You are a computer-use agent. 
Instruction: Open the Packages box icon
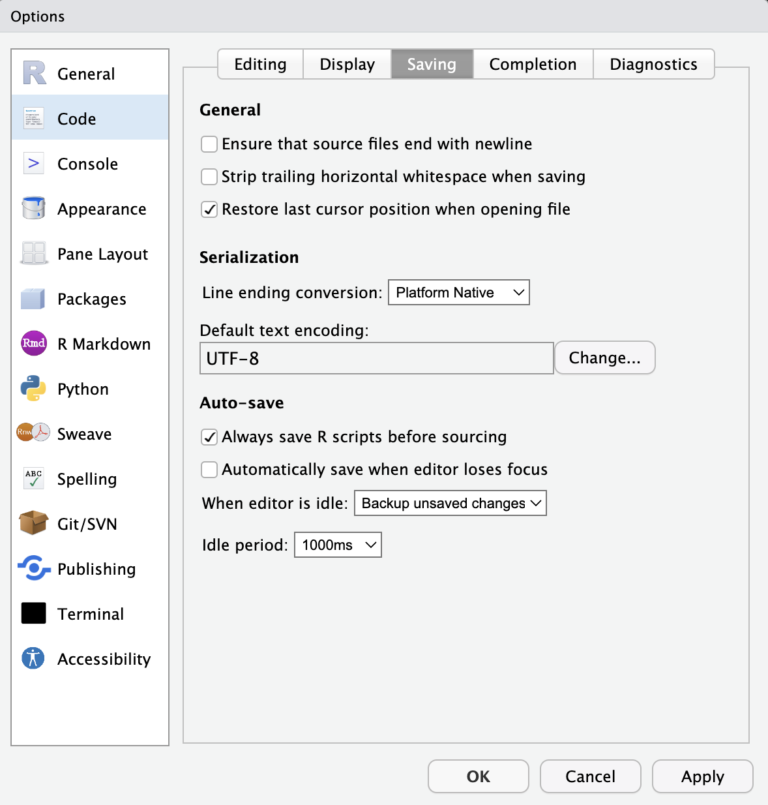coord(34,299)
